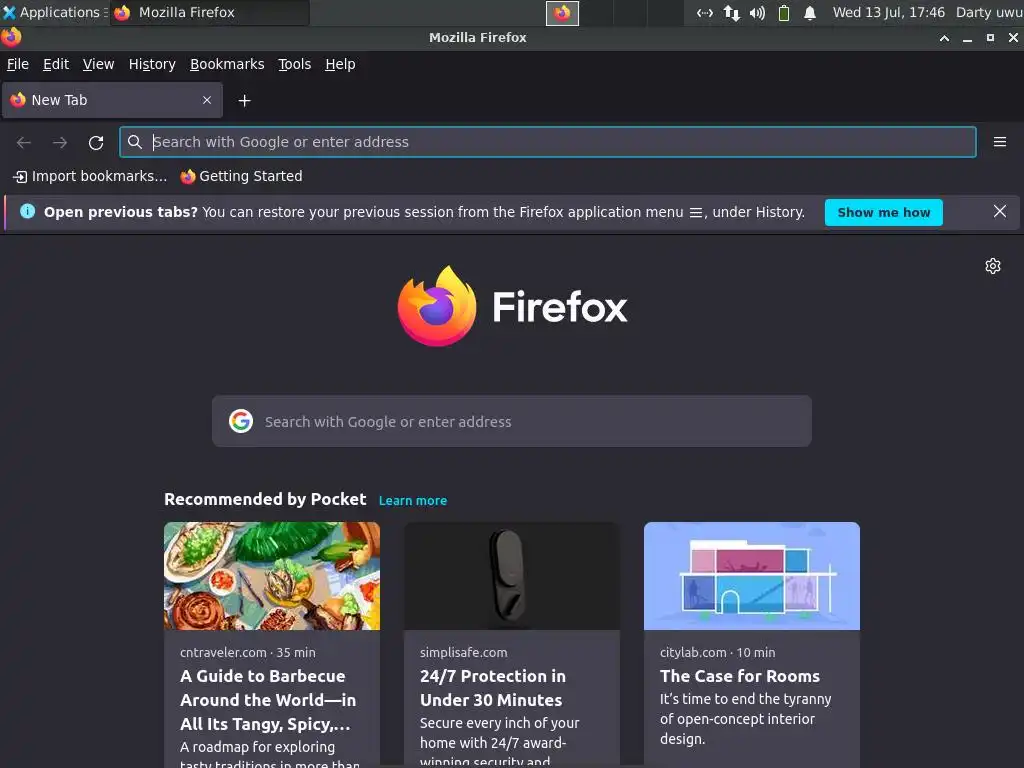Open the Getting Started bookmark
Image resolution: width=1024 pixels, height=768 pixels.
[x=242, y=176]
